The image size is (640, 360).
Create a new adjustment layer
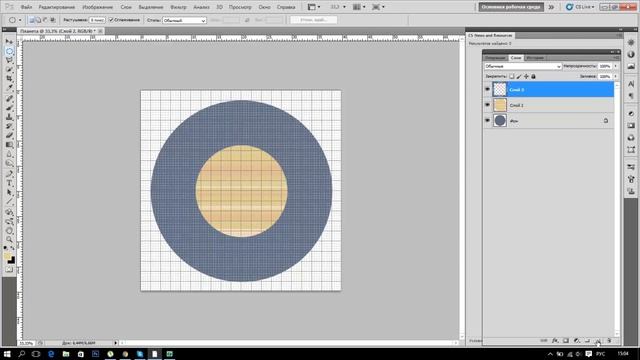576,341
